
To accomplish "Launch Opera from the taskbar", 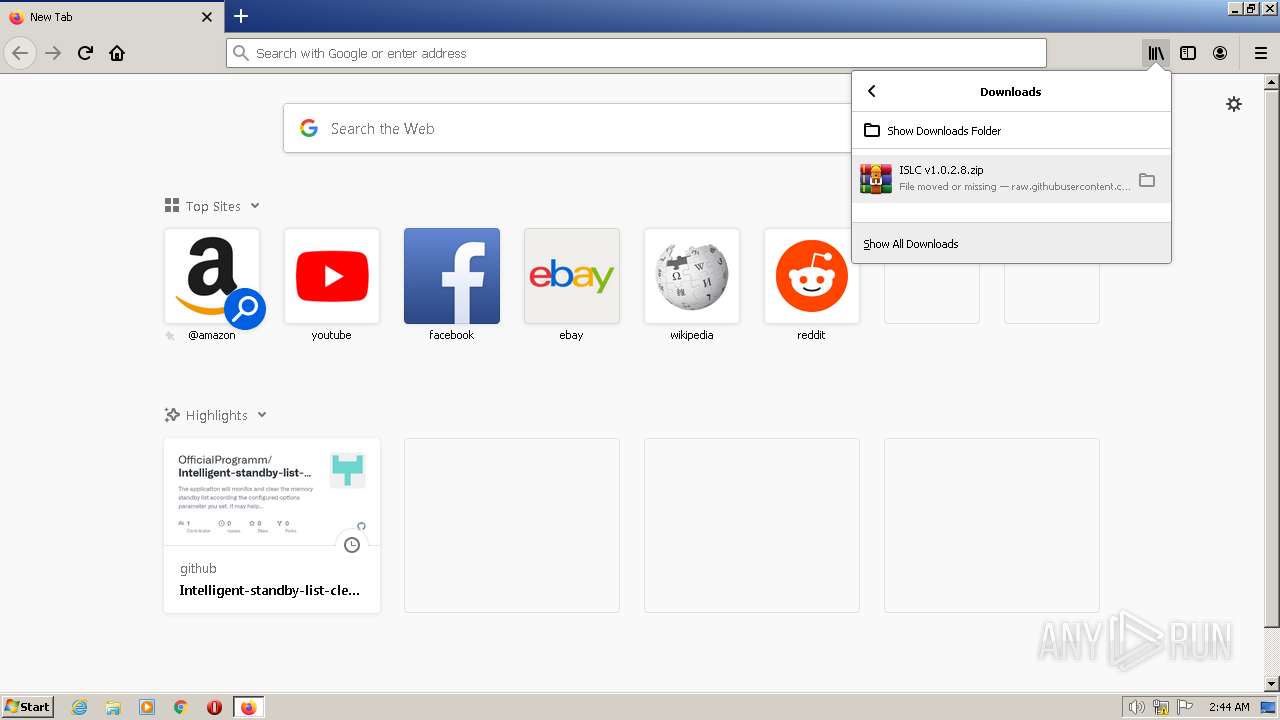I will point(214,707).
